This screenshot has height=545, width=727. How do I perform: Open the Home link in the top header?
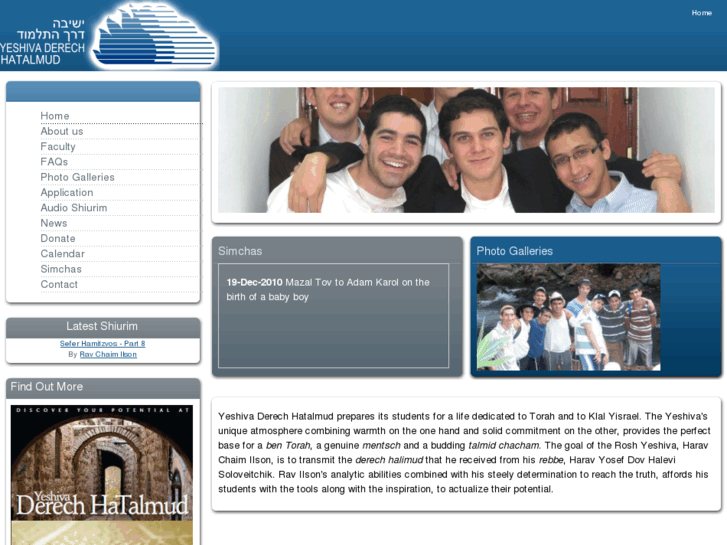[701, 13]
